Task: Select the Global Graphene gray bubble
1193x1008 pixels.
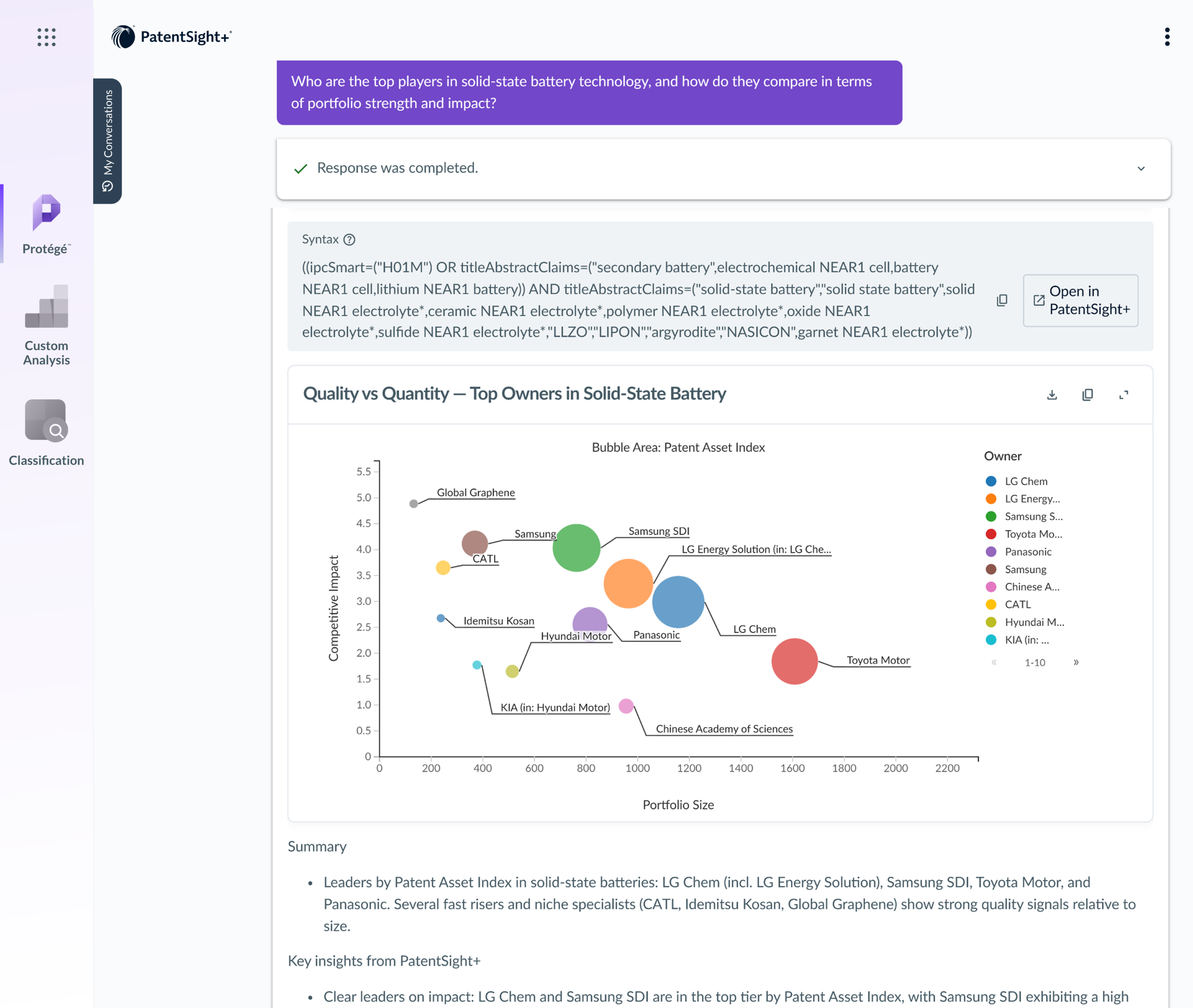Action: point(413,504)
